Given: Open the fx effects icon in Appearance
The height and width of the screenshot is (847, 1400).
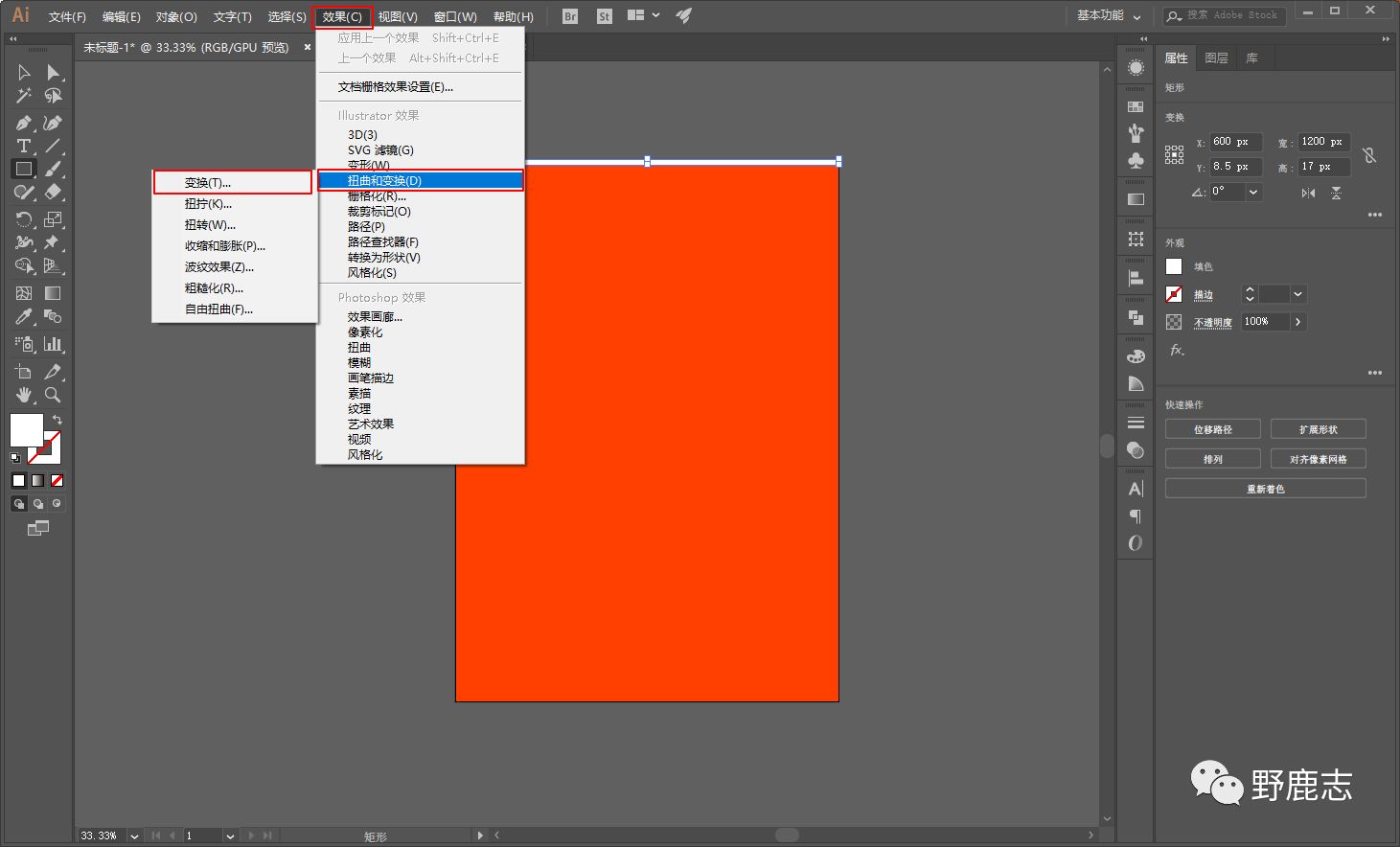Looking at the screenshot, I should 1177,351.
